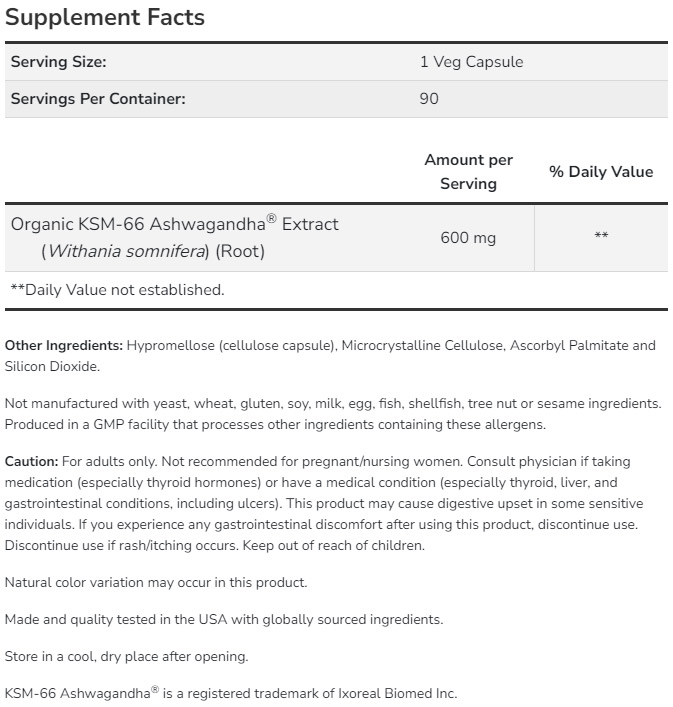Image resolution: width=673 pixels, height=707 pixels.
Task: Click the Caution bold label
Action: [31, 462]
